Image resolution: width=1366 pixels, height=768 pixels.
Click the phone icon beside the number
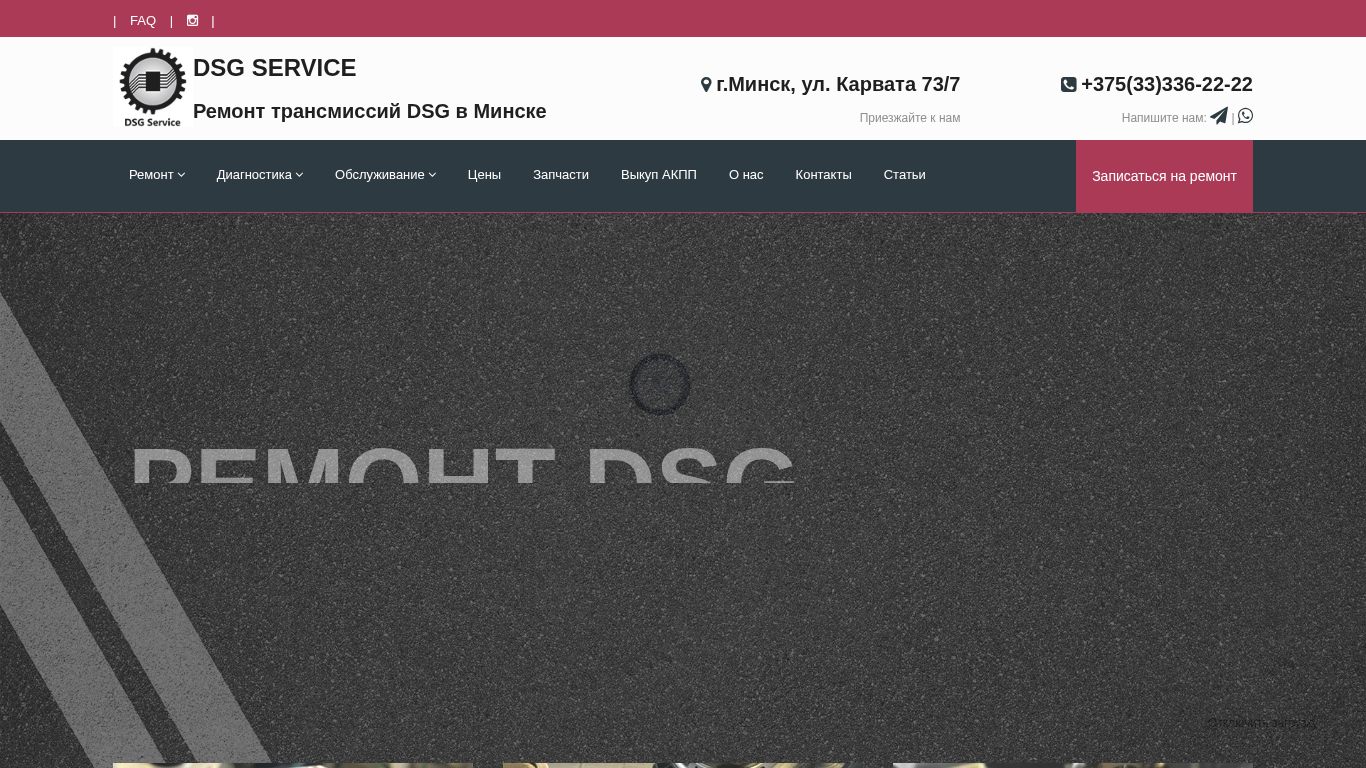(1068, 85)
